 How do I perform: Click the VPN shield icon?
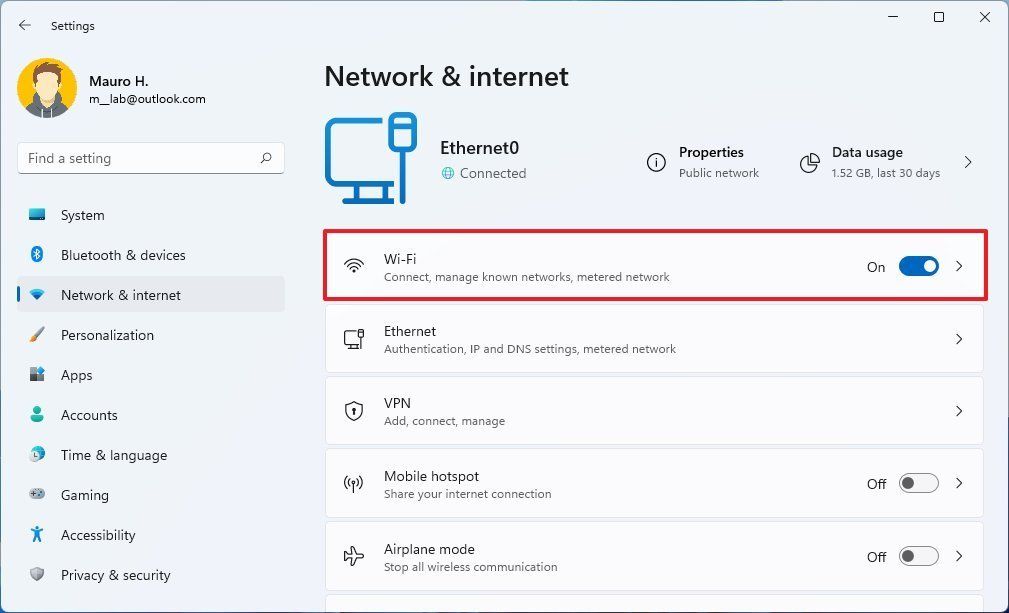coord(353,411)
